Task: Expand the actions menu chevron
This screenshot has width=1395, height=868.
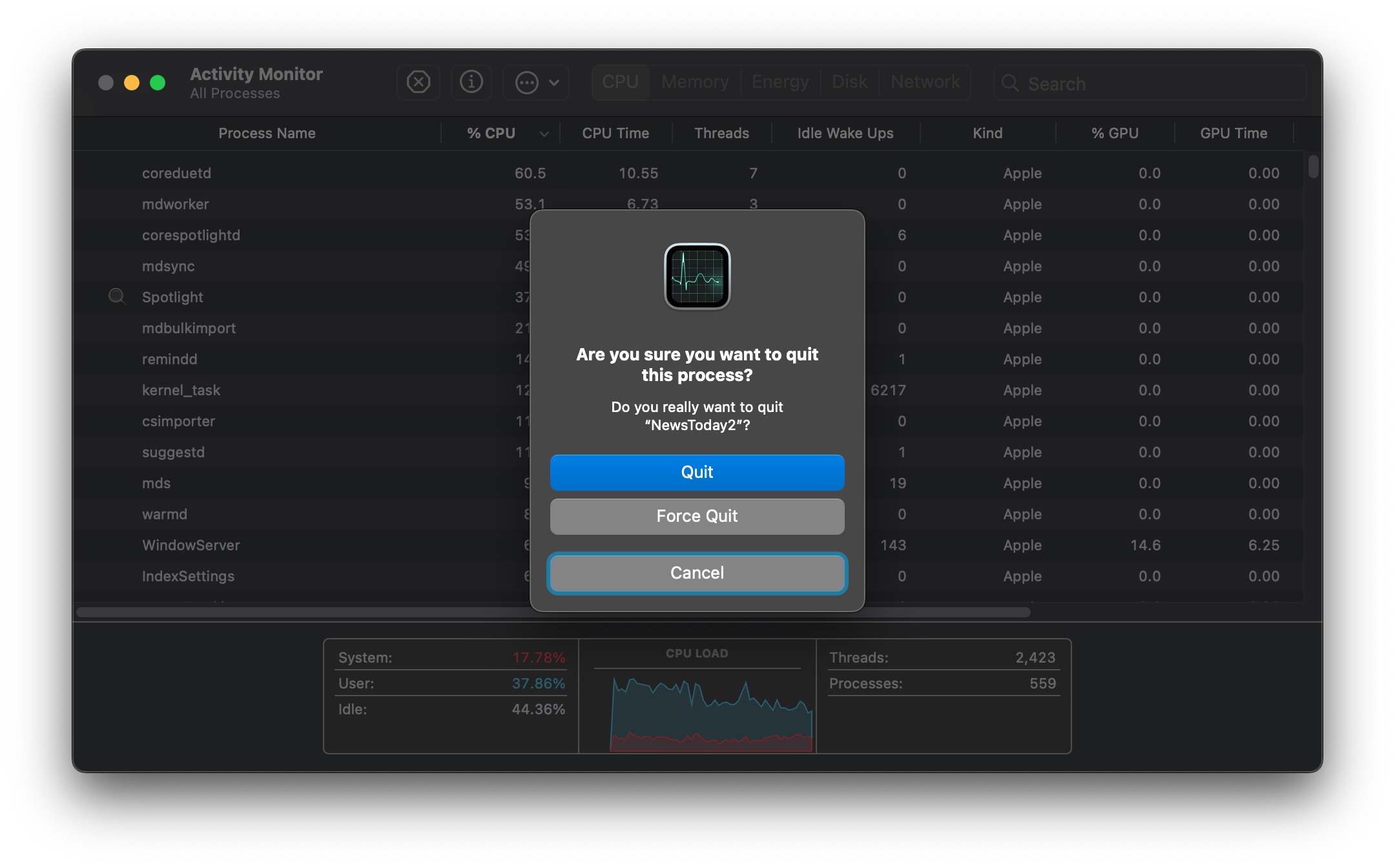Action: coord(554,83)
